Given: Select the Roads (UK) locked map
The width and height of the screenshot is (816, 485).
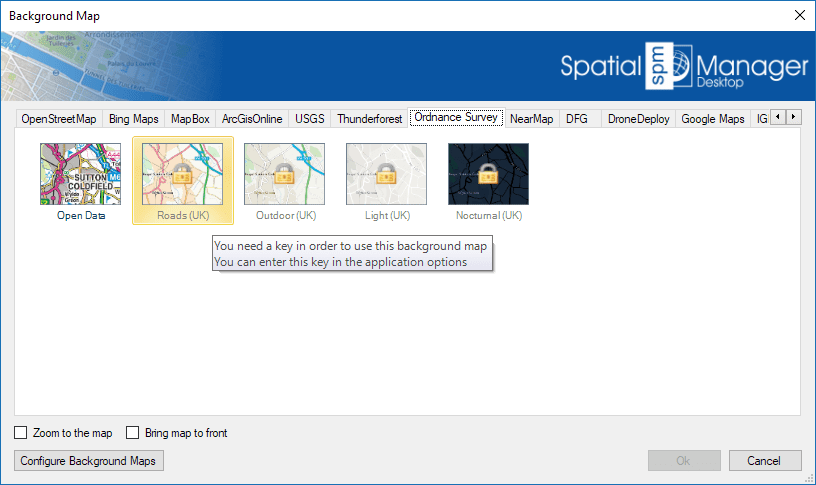Looking at the screenshot, I should (183, 174).
